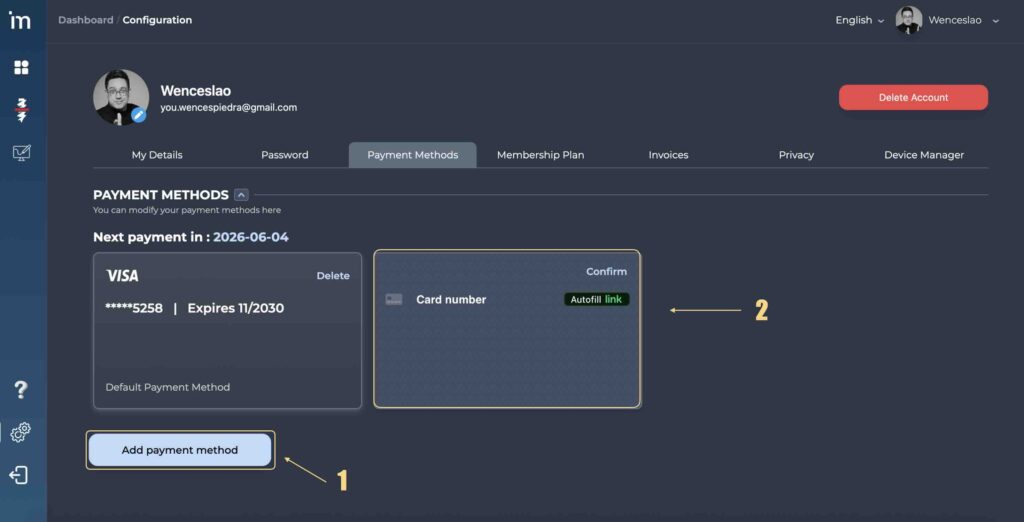Open the English language dropdown

click(859, 20)
